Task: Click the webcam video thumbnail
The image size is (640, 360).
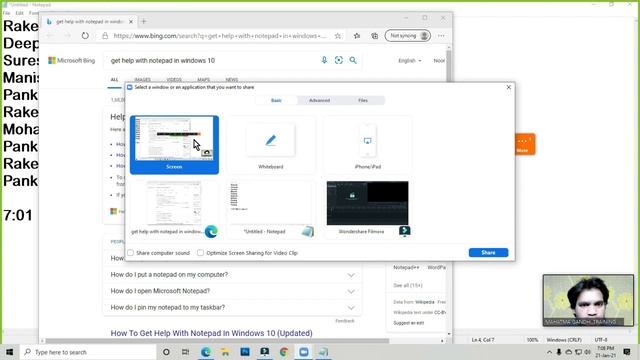Action: click(588, 300)
